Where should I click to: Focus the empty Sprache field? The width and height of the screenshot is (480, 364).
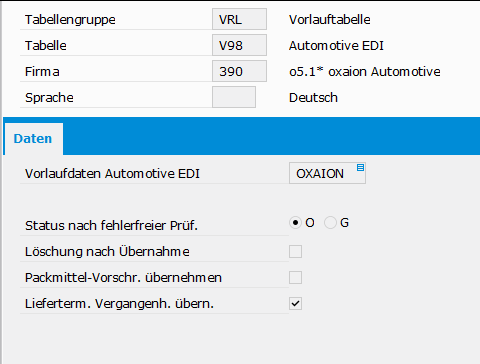pyautogui.click(x=234, y=97)
